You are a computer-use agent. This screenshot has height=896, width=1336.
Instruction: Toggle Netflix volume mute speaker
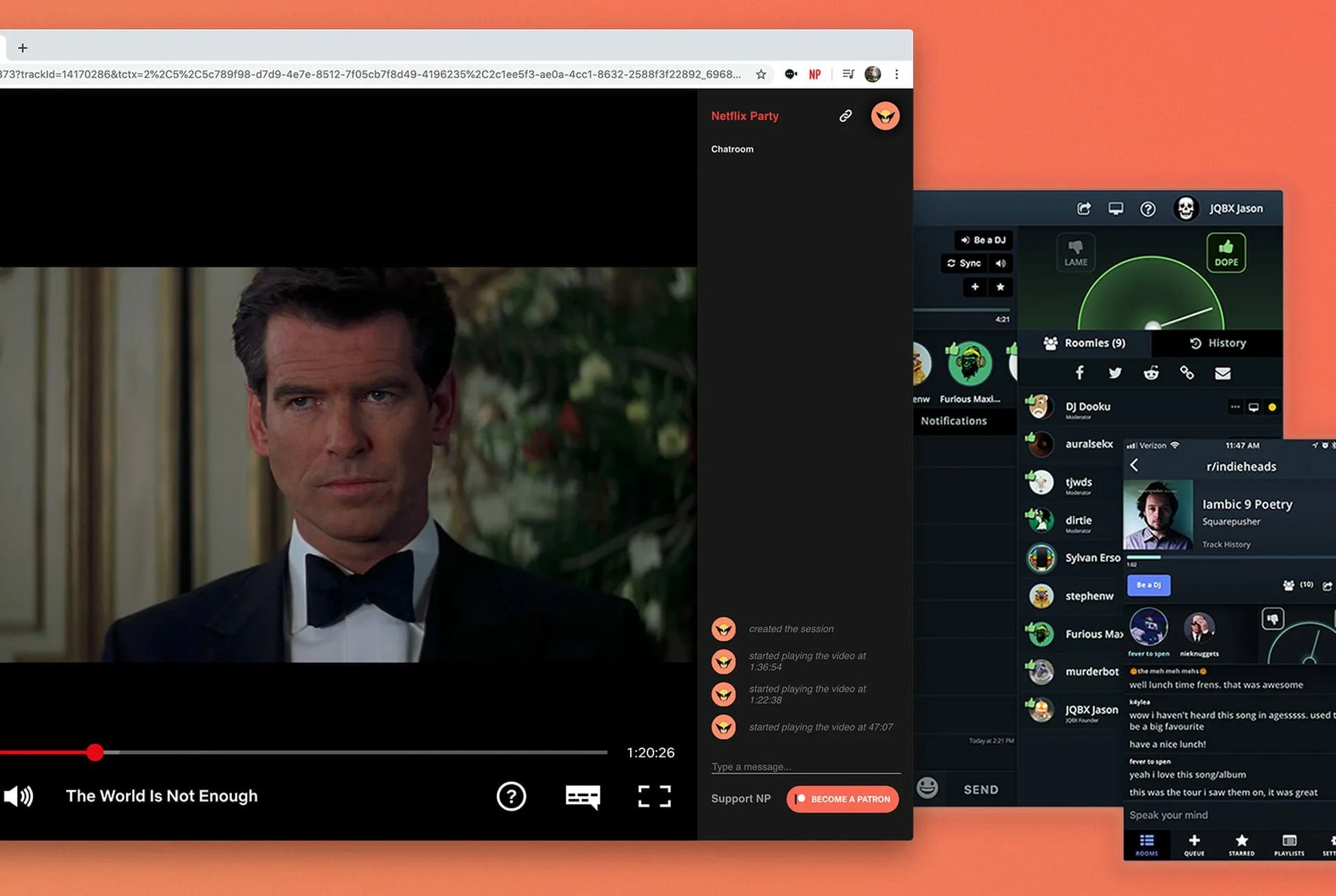point(19,796)
